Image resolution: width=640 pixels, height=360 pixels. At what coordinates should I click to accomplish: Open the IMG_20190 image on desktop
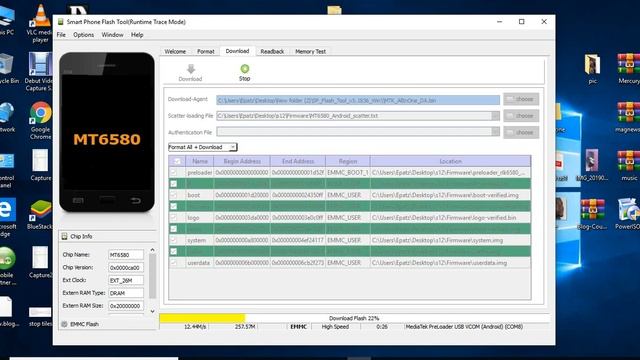592,161
